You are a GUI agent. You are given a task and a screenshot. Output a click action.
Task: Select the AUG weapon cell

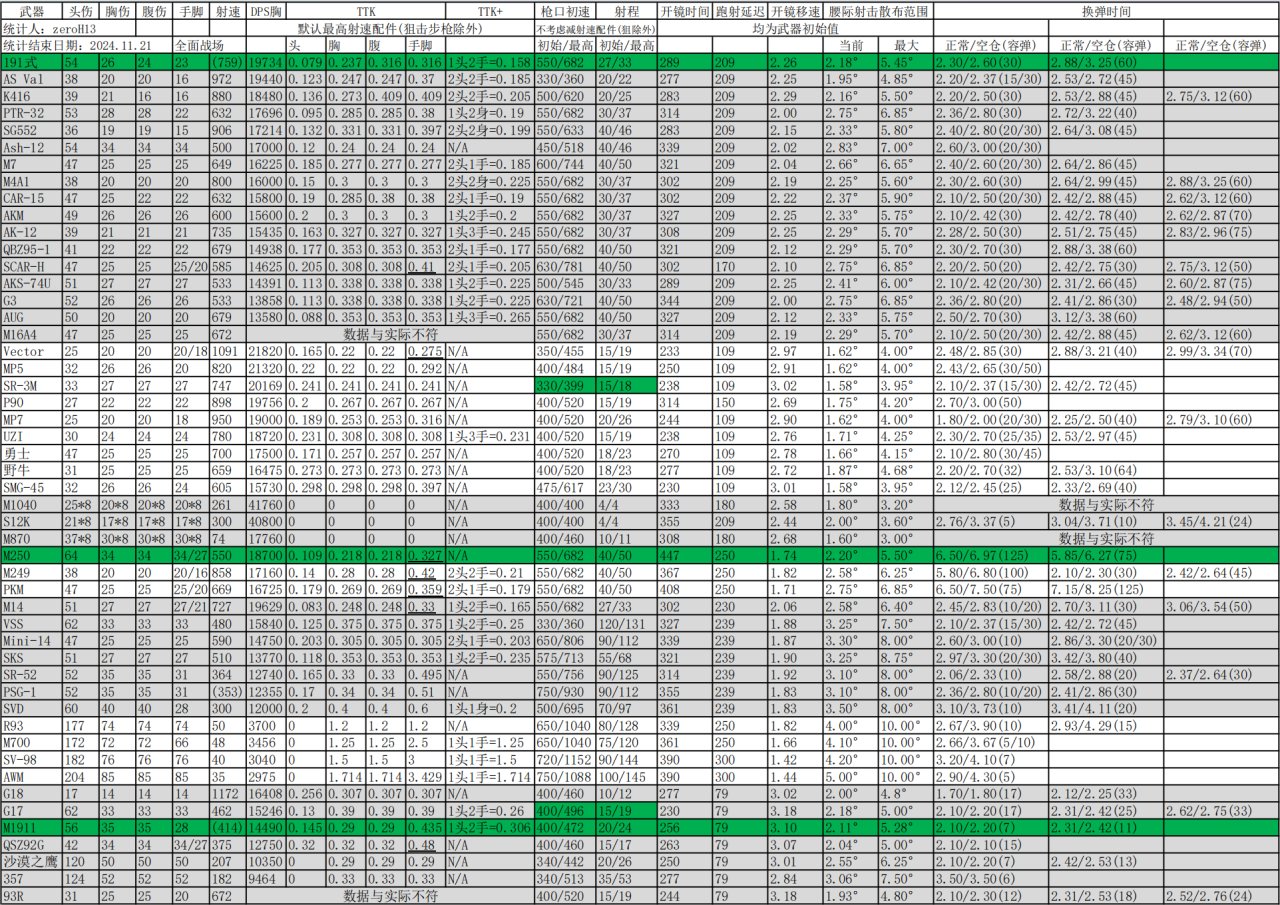coord(30,316)
